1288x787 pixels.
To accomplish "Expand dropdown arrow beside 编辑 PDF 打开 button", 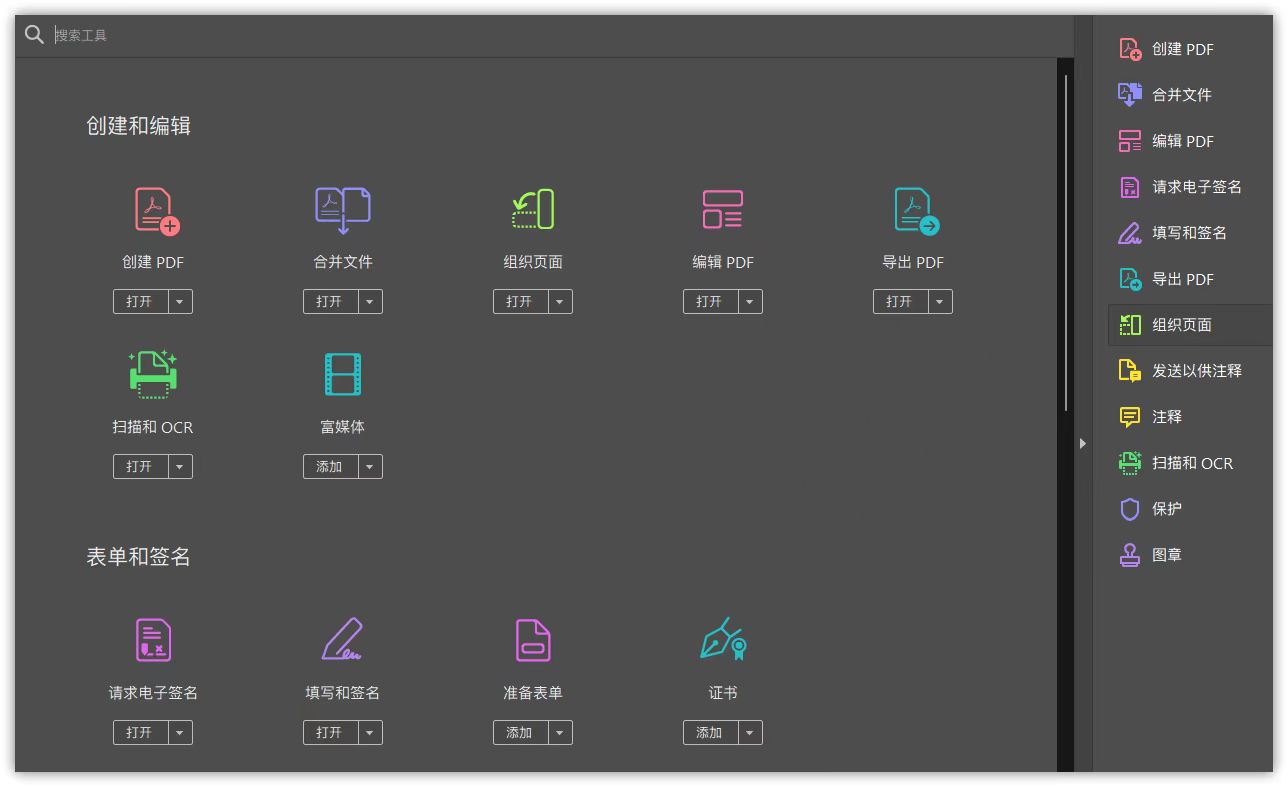I will [x=750, y=301].
